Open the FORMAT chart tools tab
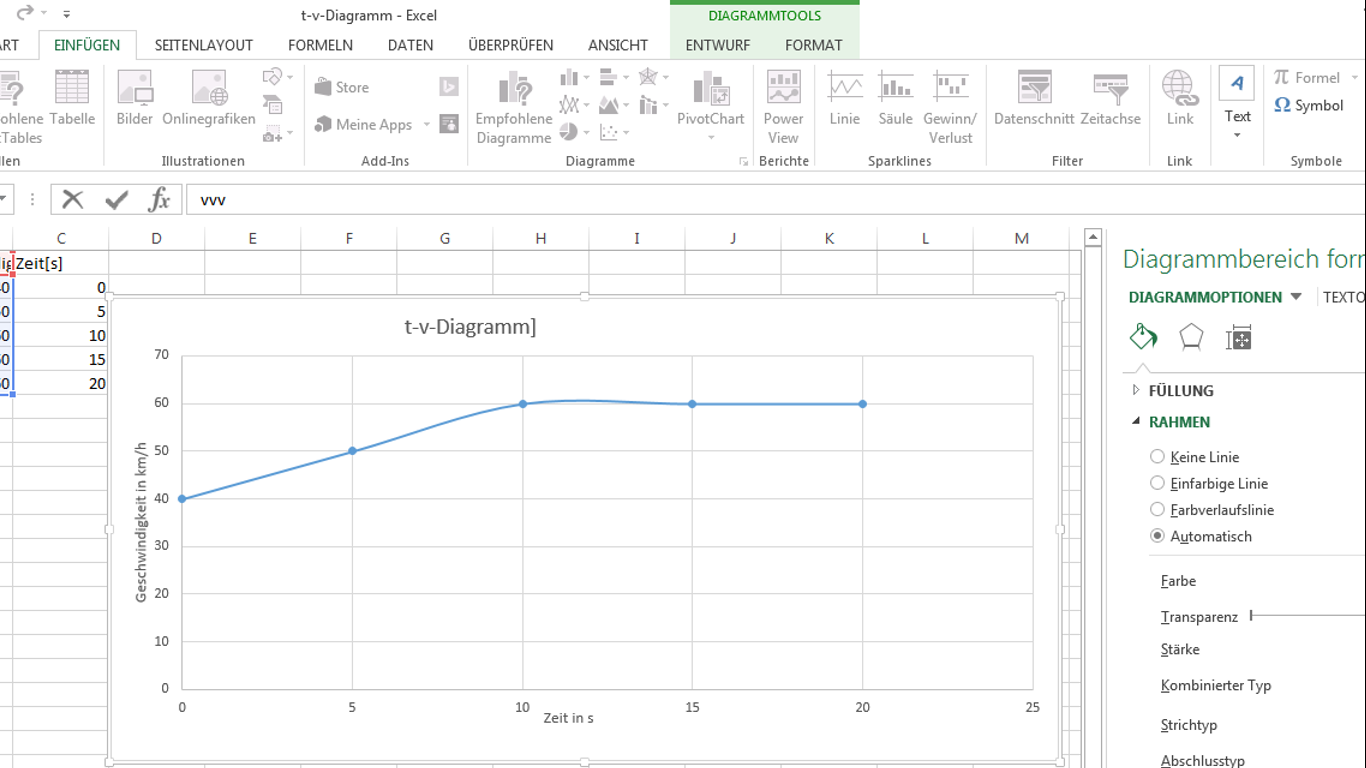This screenshot has width=1366, height=768. click(814, 45)
